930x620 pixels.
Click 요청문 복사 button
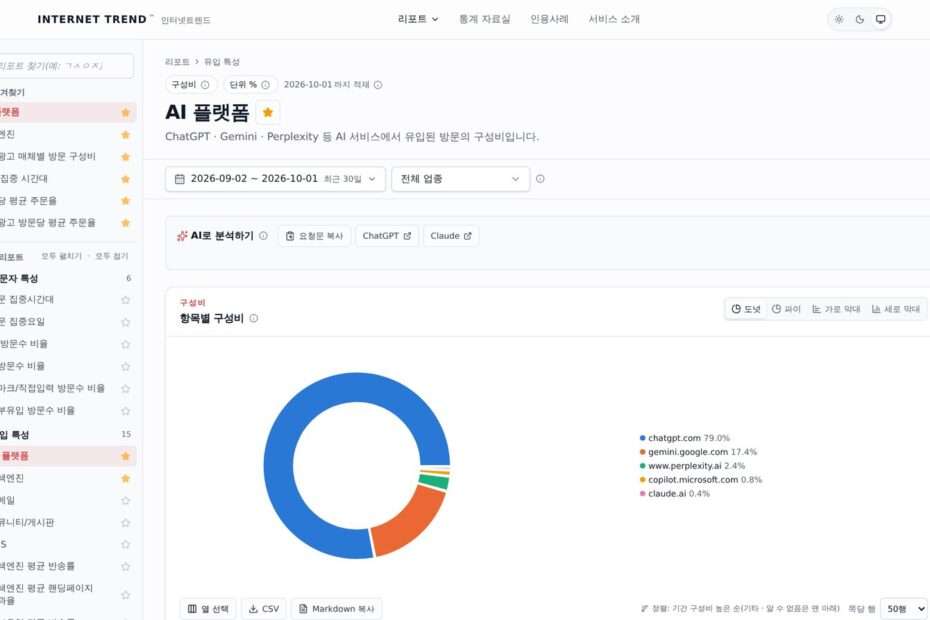(x=314, y=236)
